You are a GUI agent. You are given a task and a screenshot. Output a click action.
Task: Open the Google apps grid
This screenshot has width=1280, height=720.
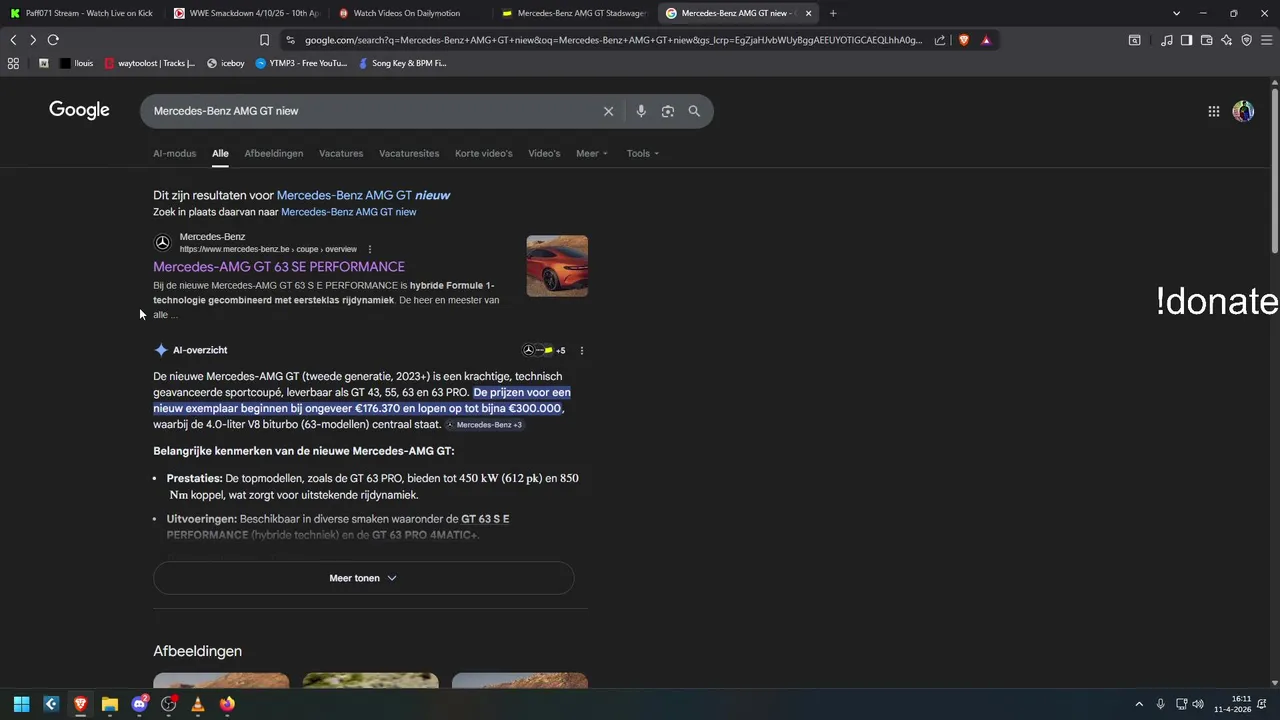coord(1214,111)
